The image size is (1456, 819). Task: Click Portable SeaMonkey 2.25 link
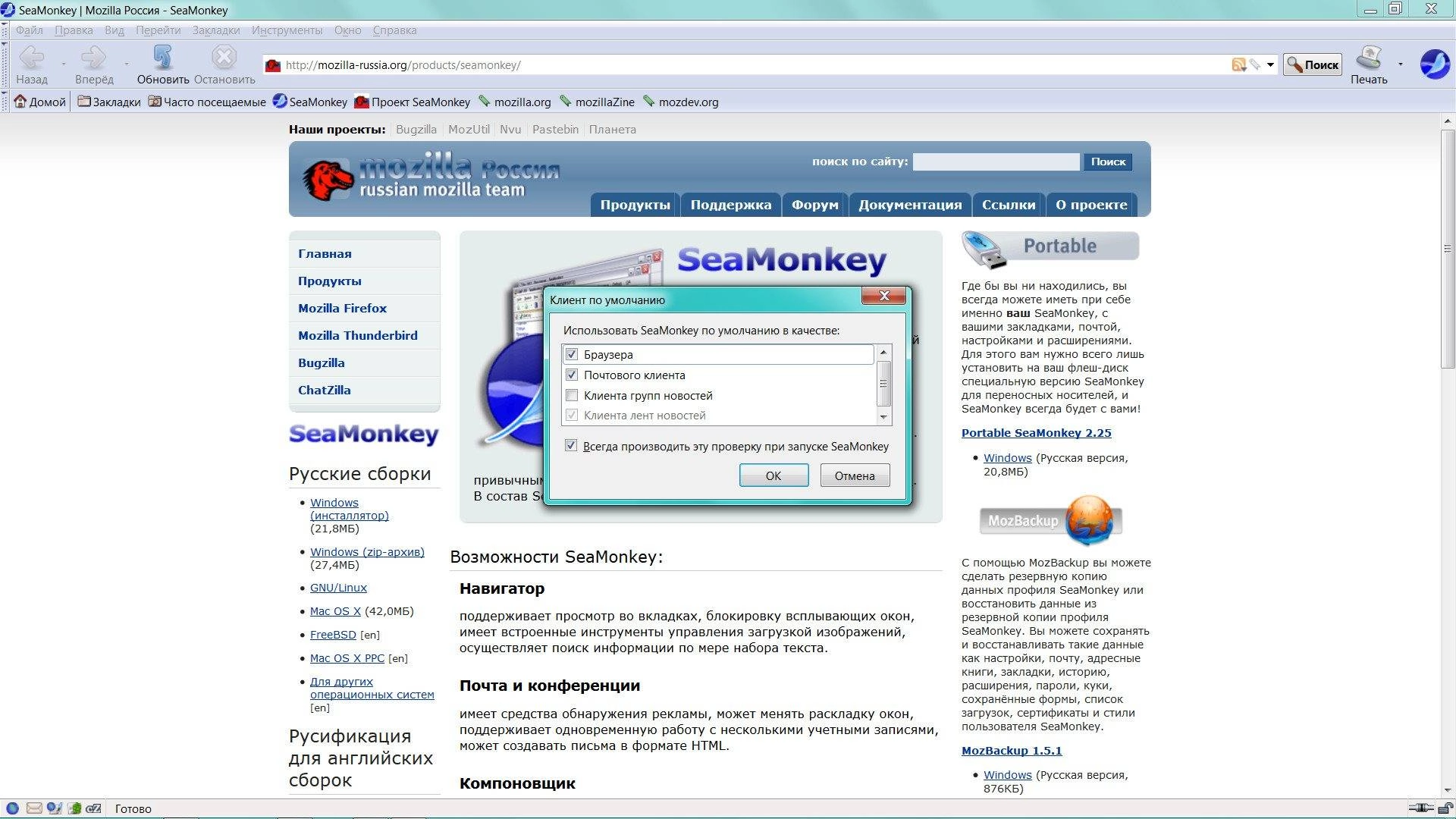(1036, 433)
